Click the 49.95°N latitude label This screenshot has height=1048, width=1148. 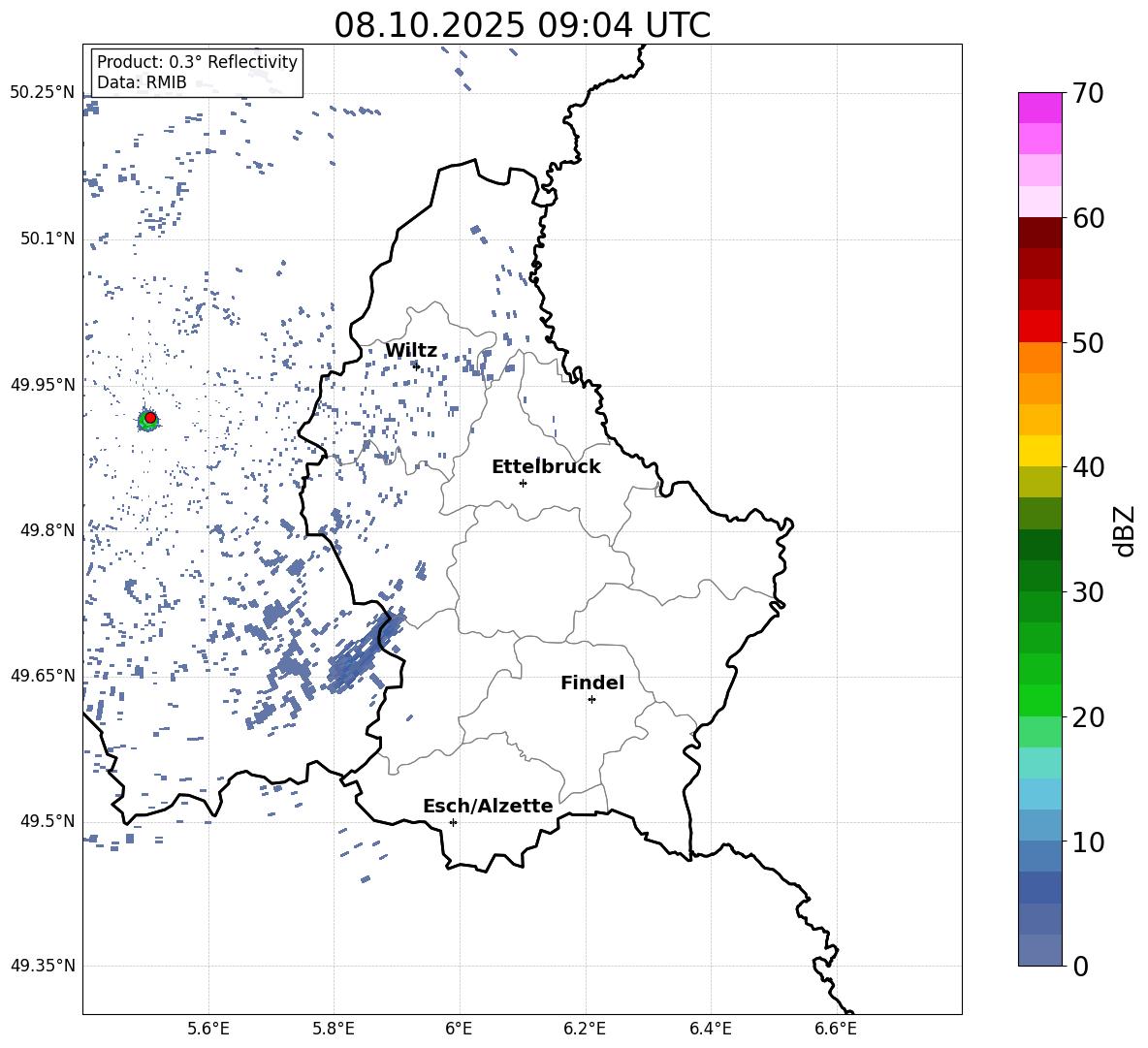pos(43,385)
